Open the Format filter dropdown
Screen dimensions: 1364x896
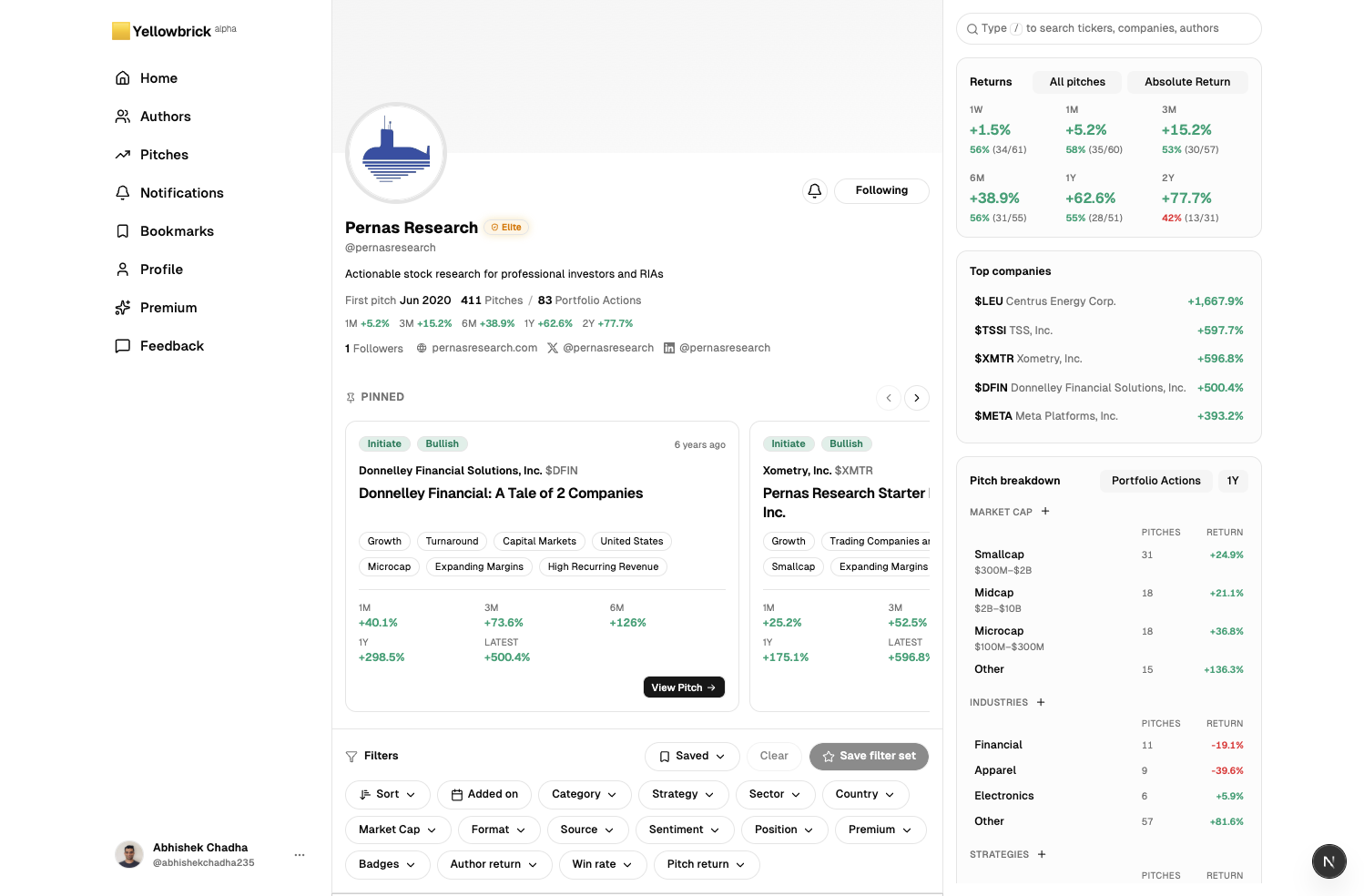click(x=499, y=830)
